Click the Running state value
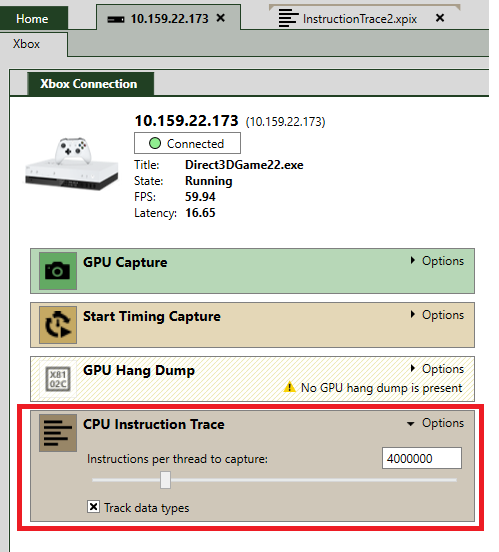This screenshot has height=552, width=499. pyautogui.click(x=209, y=181)
